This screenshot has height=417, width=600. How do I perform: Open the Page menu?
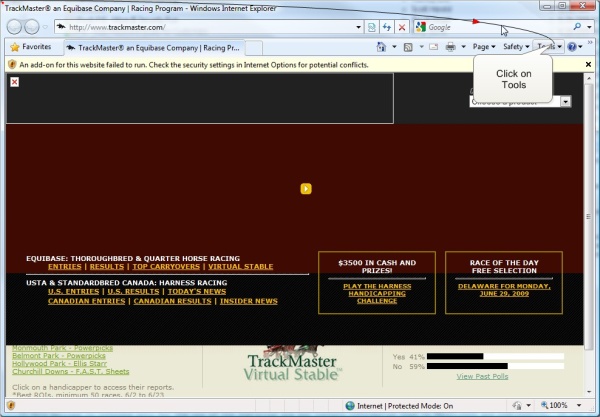click(x=484, y=47)
